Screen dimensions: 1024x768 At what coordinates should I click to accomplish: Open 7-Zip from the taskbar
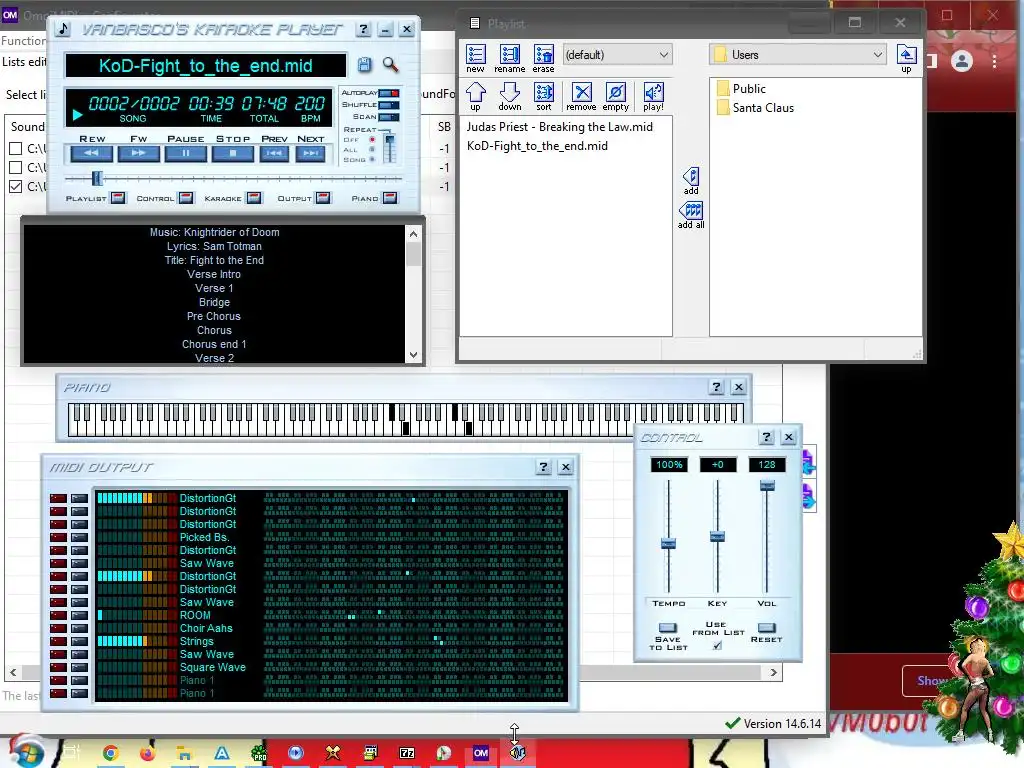point(407,753)
